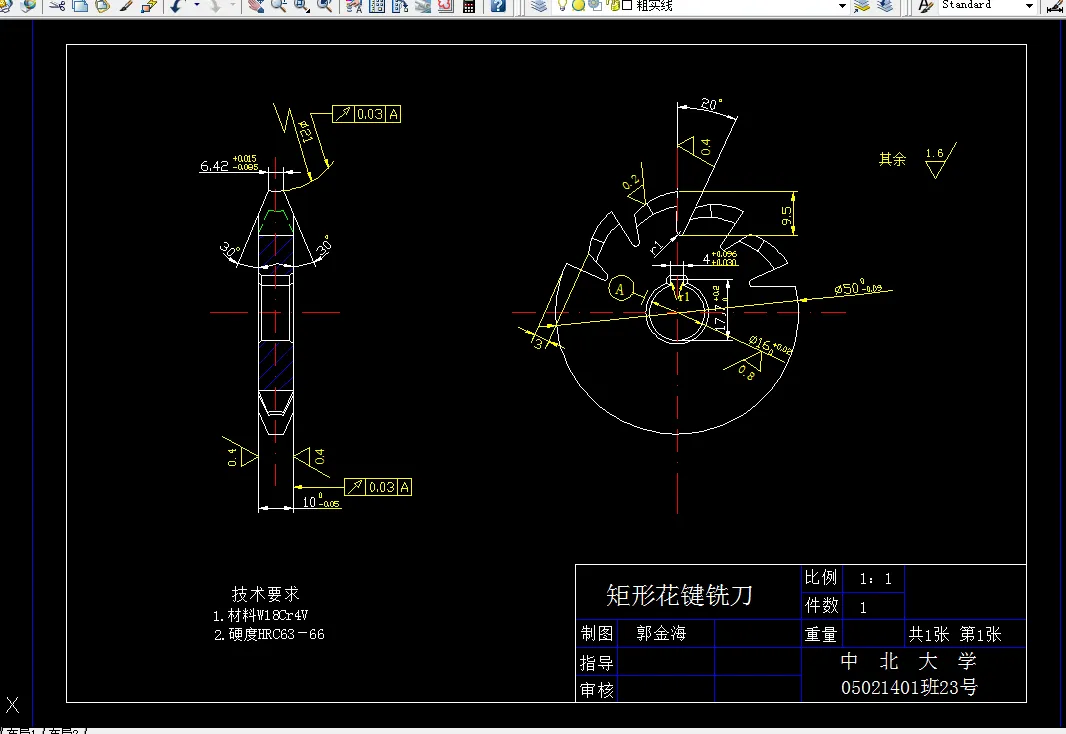Select the 审核 label in title block
The width and height of the screenshot is (1066, 734).
tap(597, 690)
